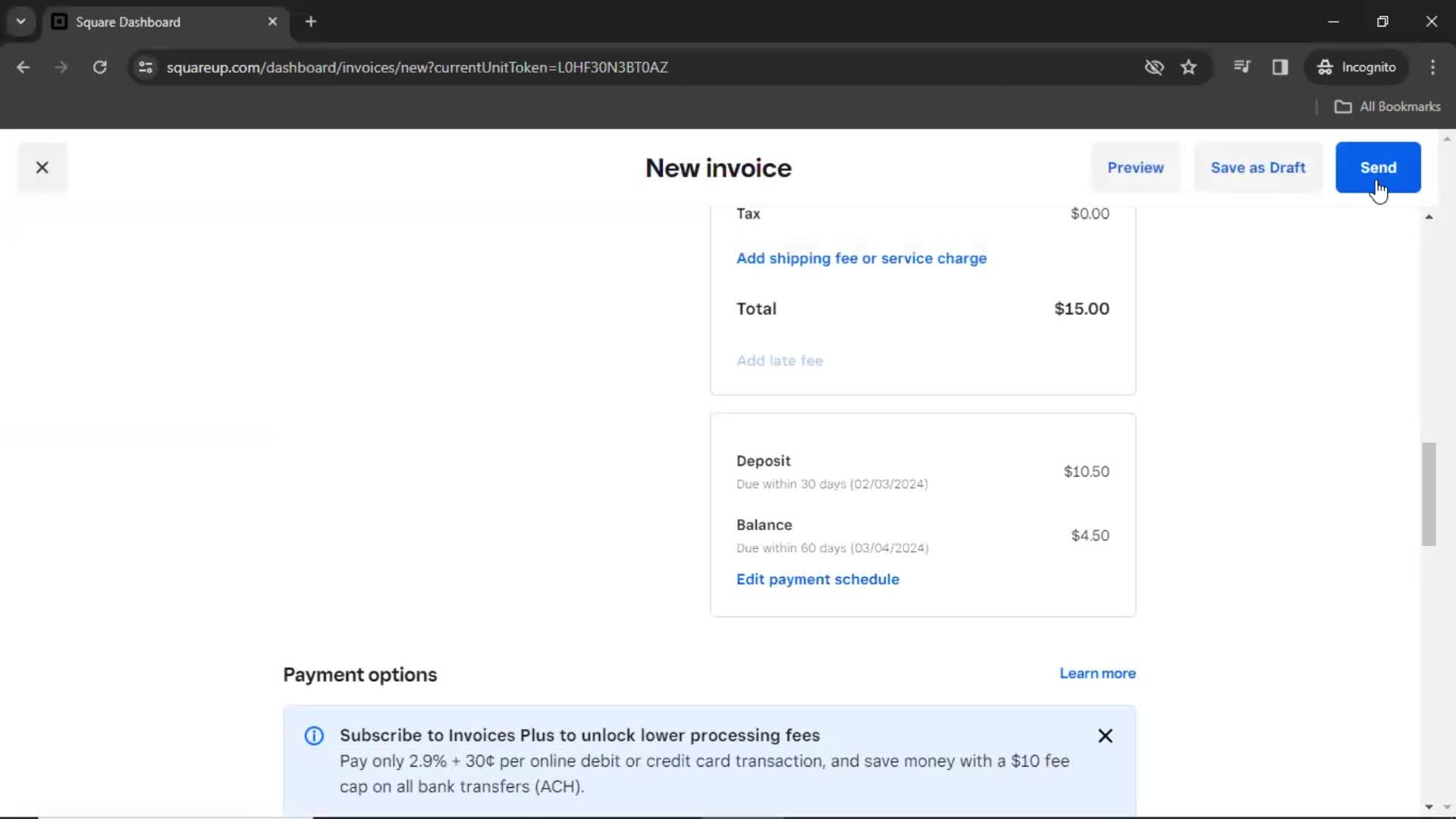
Task: Go forward in browser history
Action: point(61,67)
